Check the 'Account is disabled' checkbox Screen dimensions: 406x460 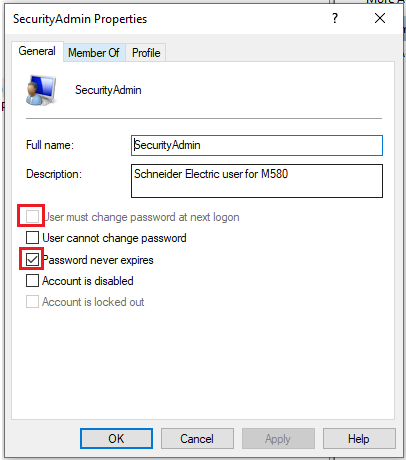(32, 281)
